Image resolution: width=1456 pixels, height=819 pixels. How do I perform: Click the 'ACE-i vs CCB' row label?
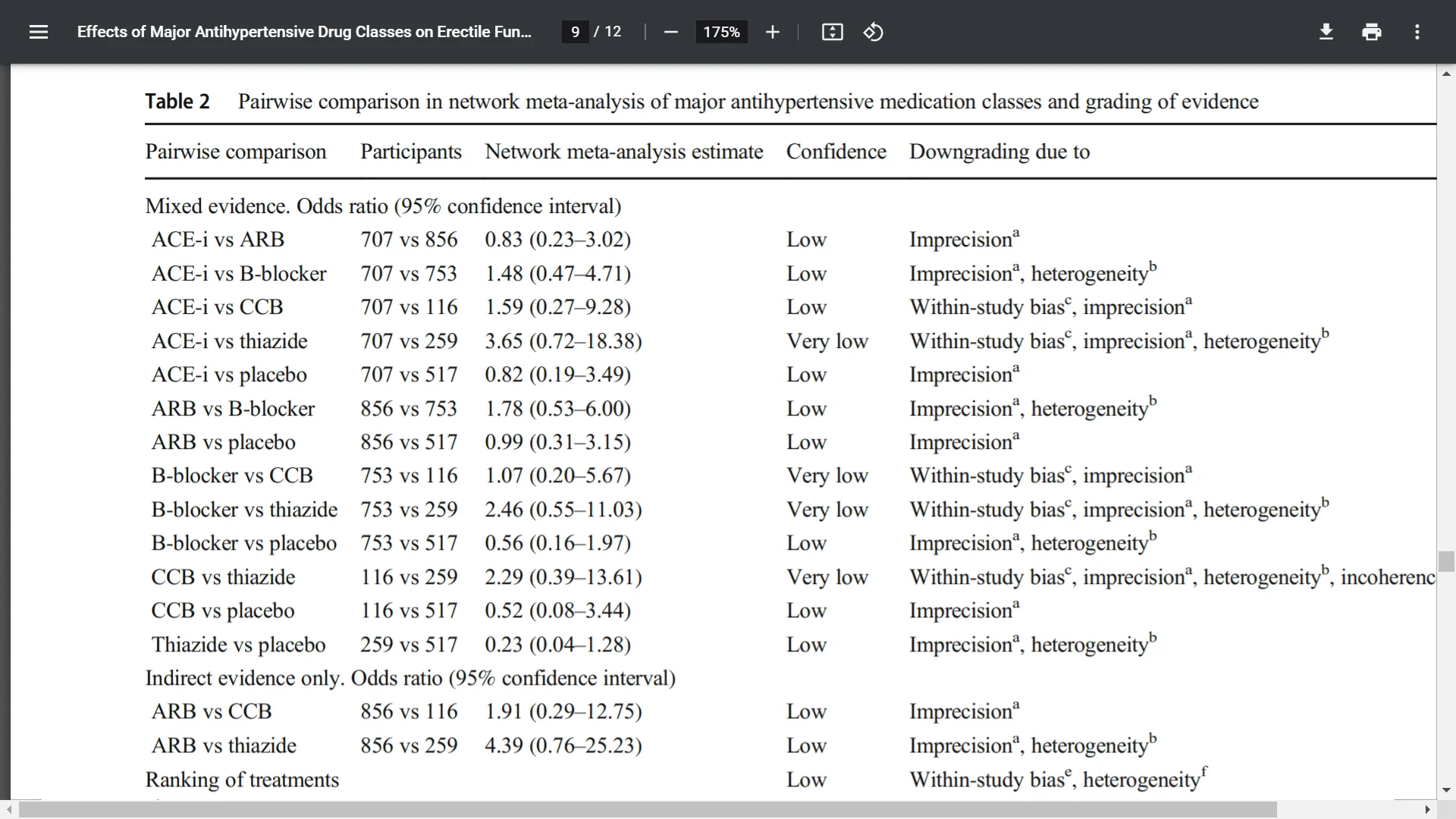tap(217, 307)
